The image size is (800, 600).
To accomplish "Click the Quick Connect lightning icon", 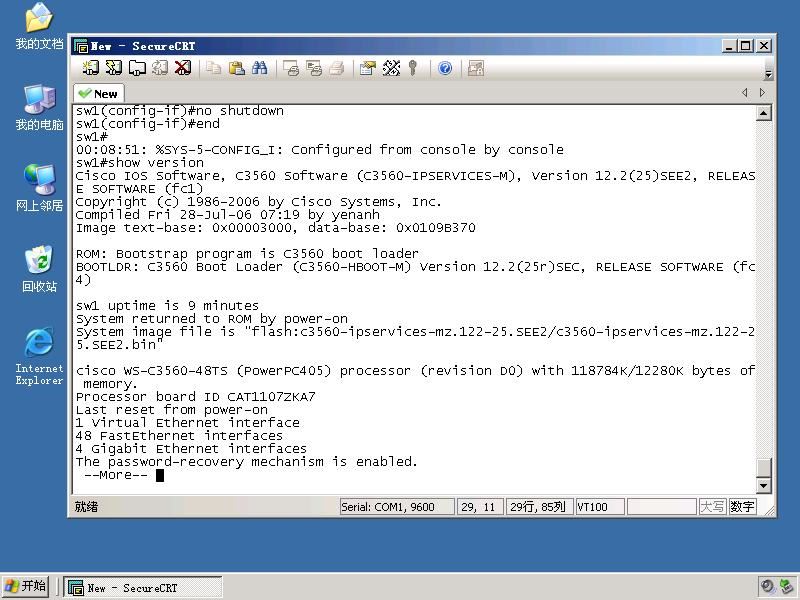I will [x=114, y=68].
